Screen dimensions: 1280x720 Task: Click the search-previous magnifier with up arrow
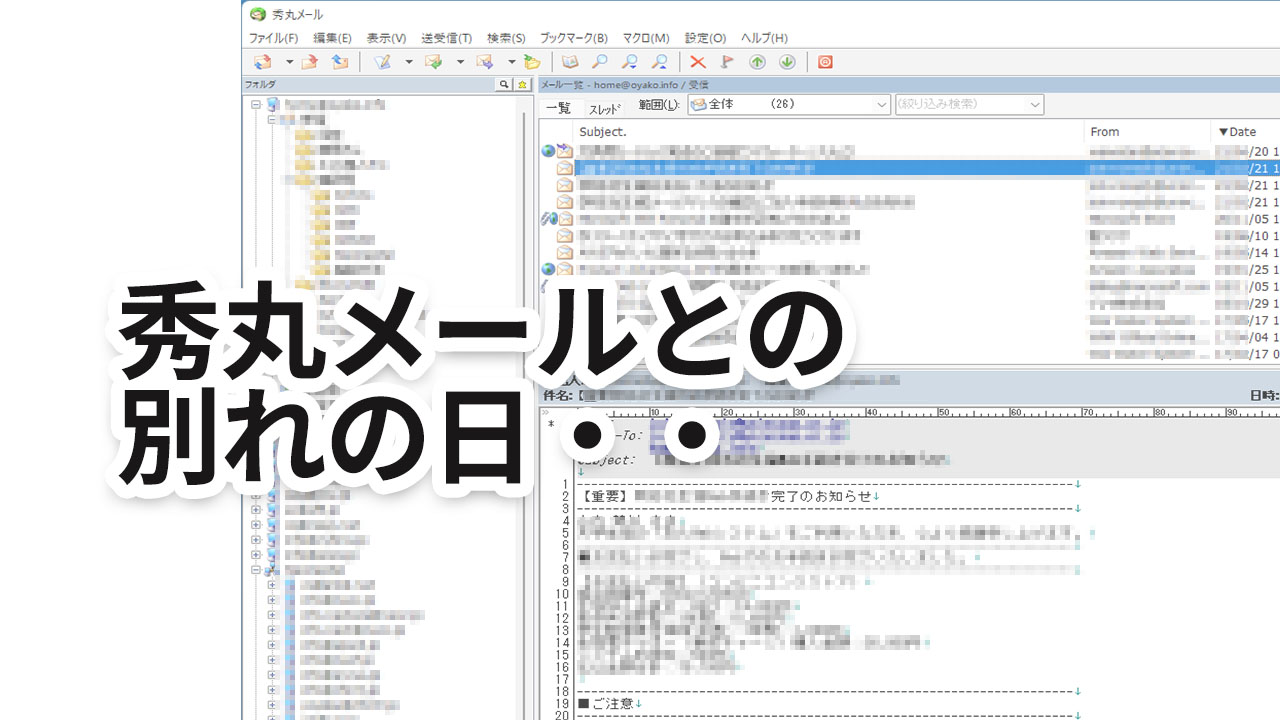(x=660, y=62)
